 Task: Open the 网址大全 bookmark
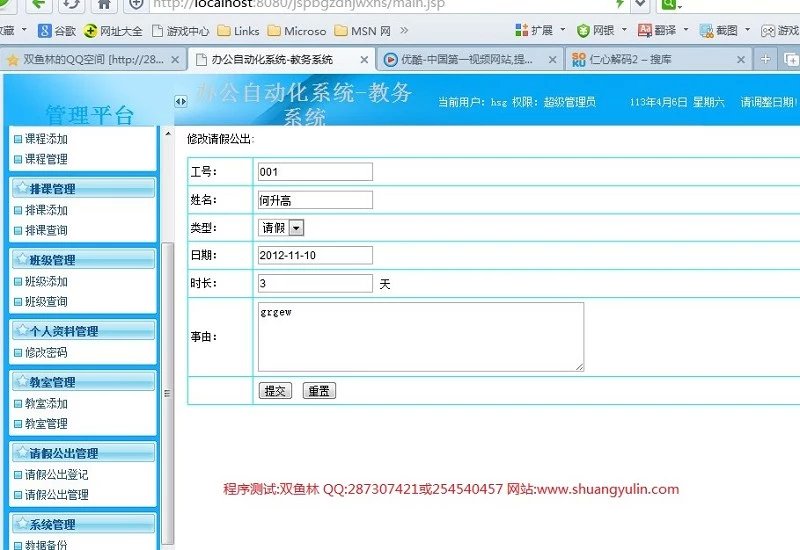(x=113, y=31)
